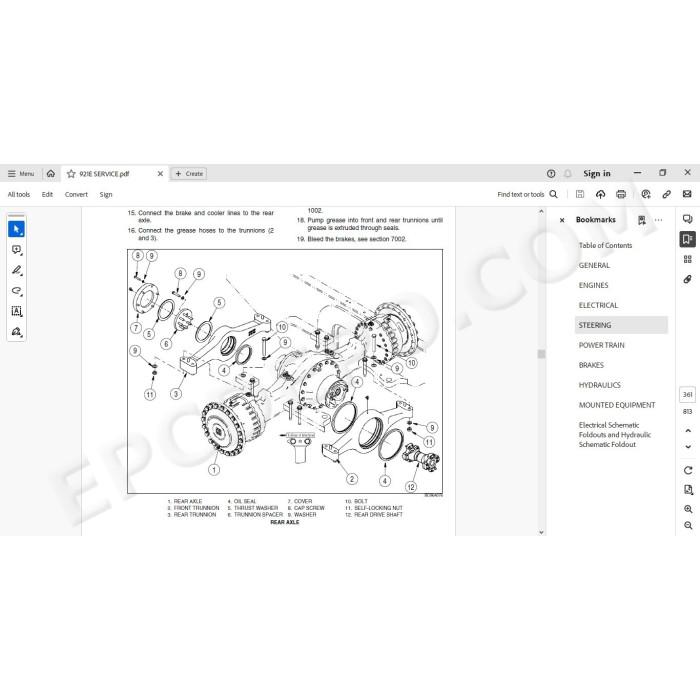Select the add comment tool
The height and width of the screenshot is (700, 700).
pos(17,250)
